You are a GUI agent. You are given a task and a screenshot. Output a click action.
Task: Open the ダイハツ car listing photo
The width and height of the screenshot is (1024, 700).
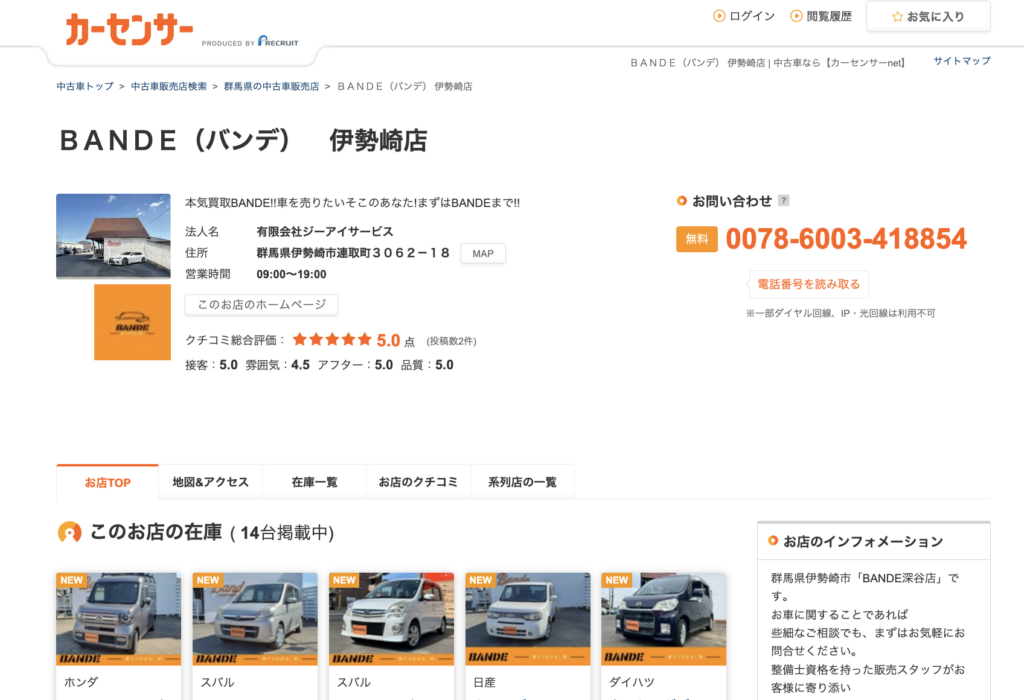663,618
